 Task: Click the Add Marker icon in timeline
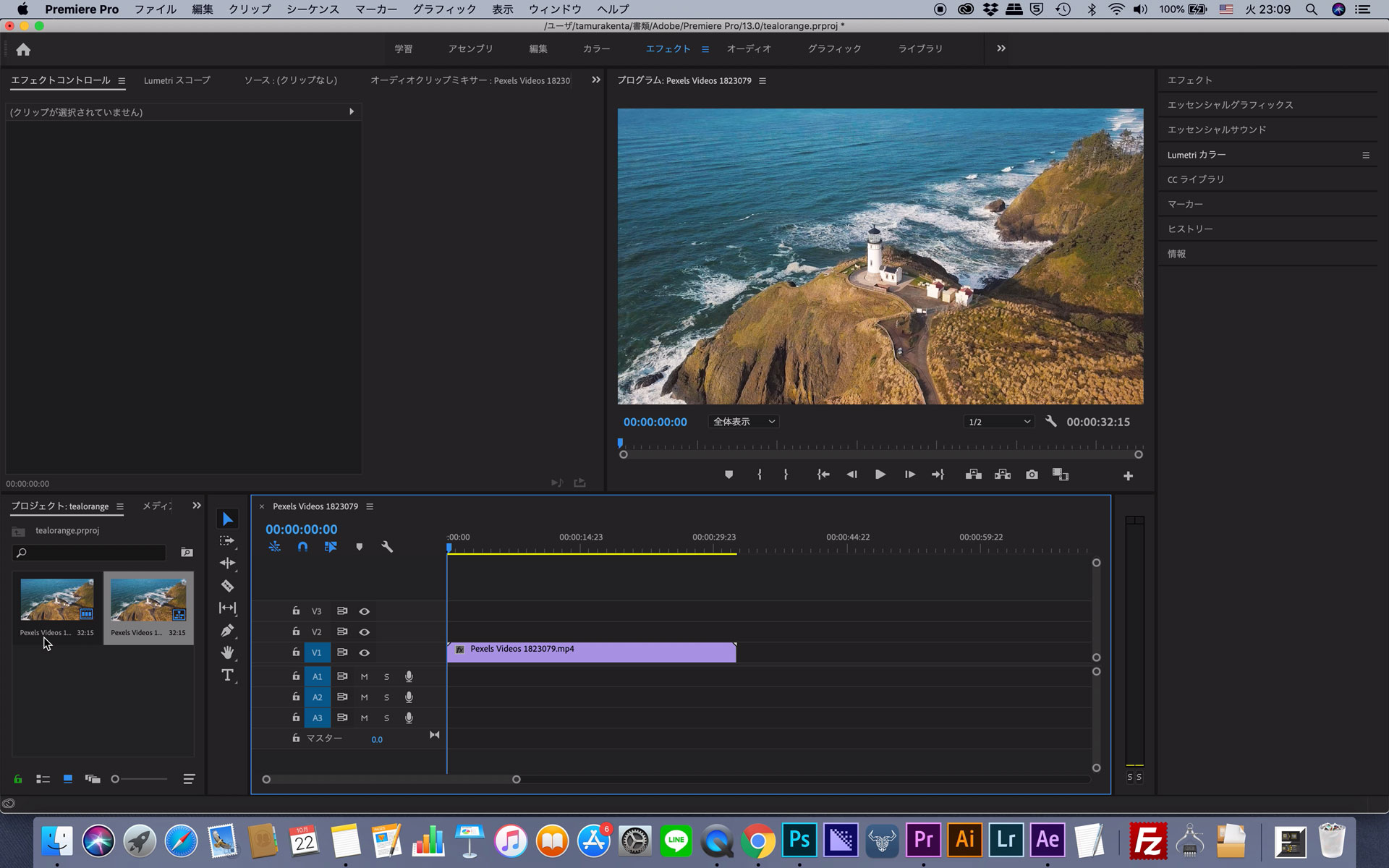358,547
